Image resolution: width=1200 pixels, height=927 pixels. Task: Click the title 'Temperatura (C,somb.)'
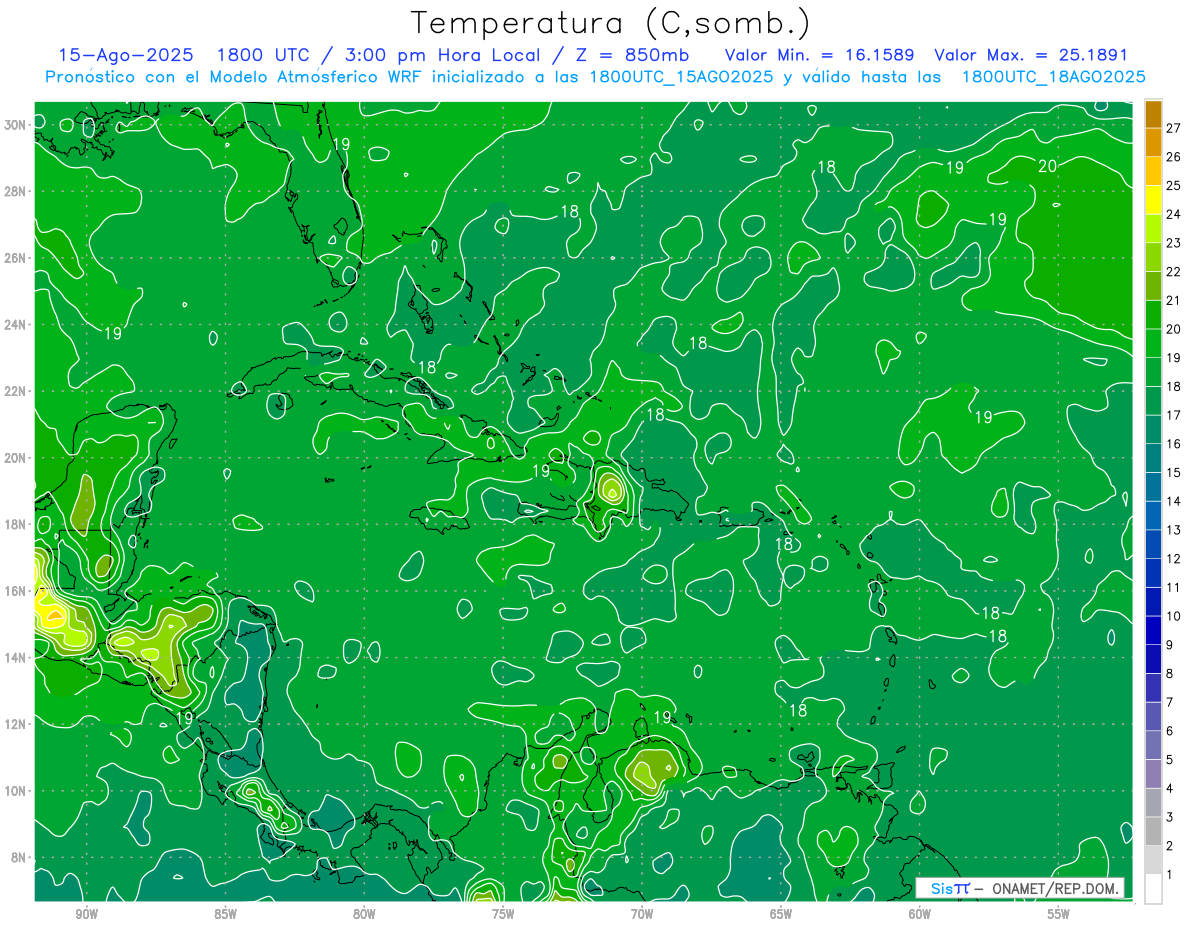click(611, 24)
